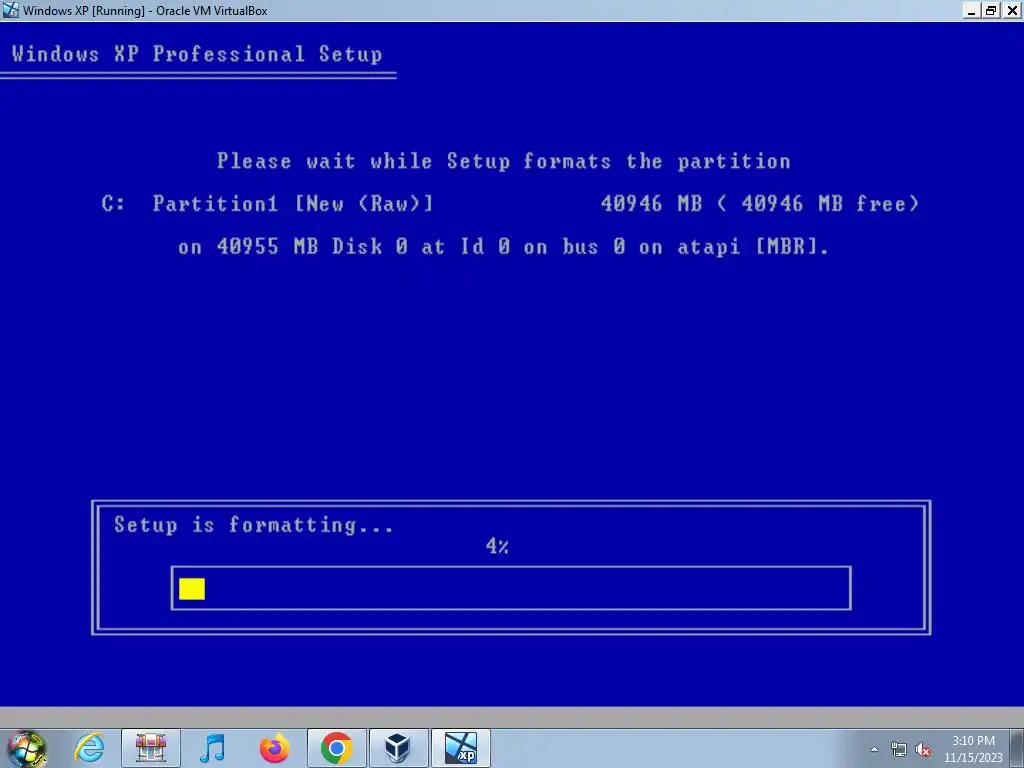Show hidden system tray icons arrow
This screenshot has height=768, width=1024.
[x=874, y=749]
